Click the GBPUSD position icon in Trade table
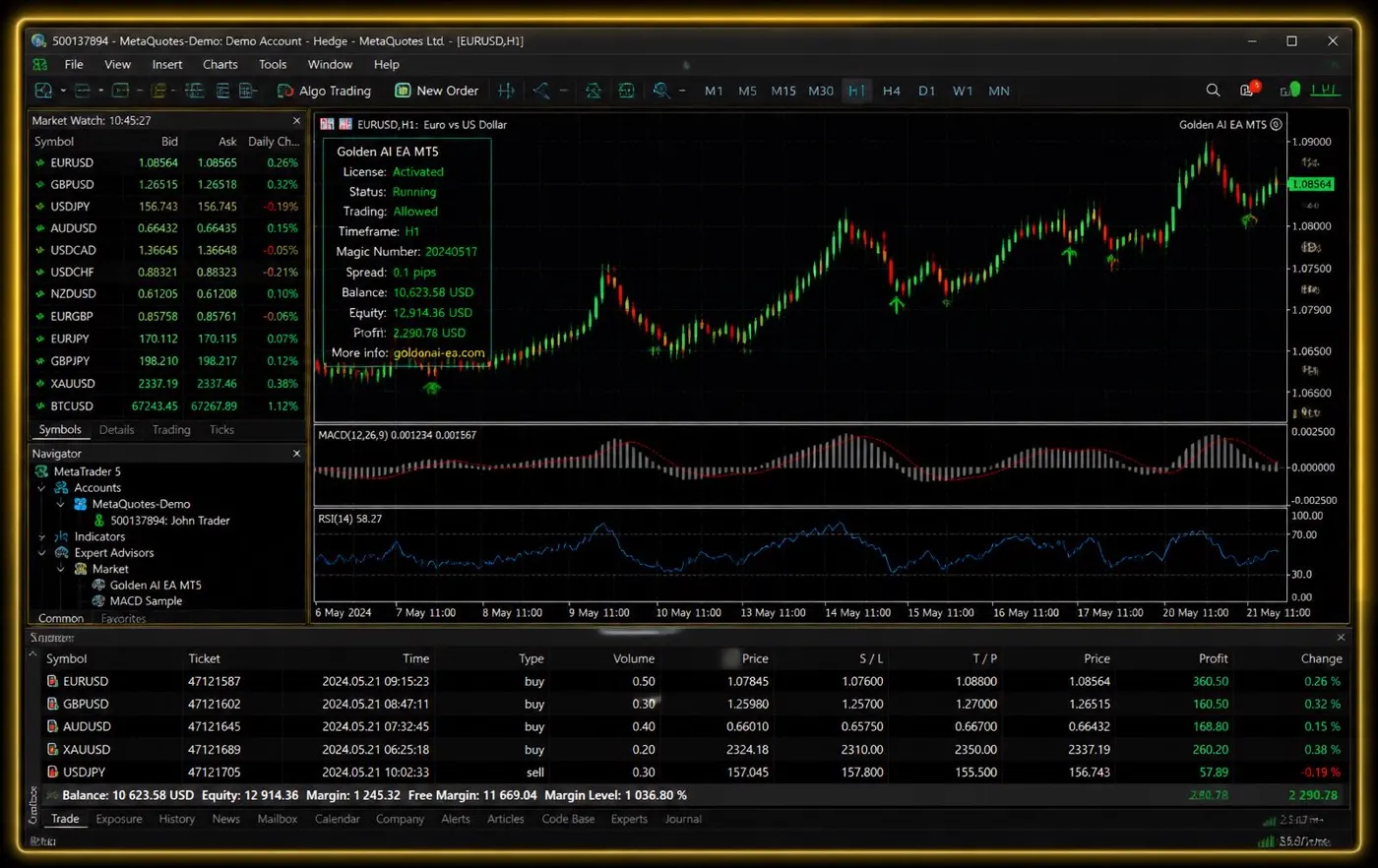Viewport: 1378px width, 868px height. pyautogui.click(x=52, y=704)
